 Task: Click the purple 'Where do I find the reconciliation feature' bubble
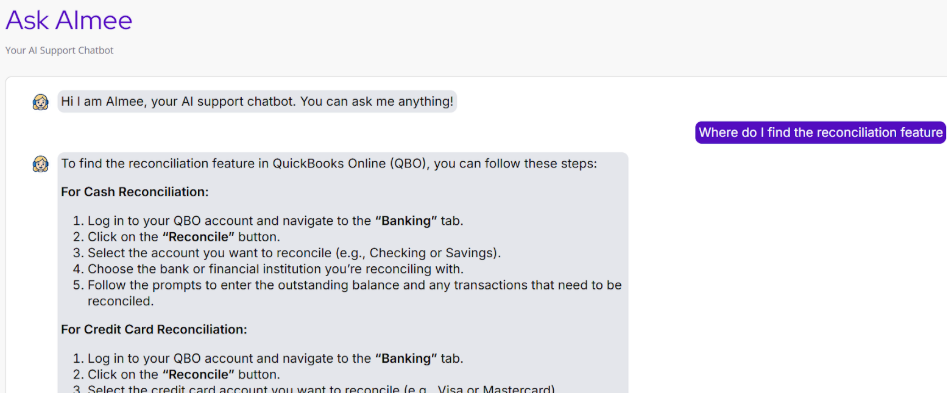point(821,132)
